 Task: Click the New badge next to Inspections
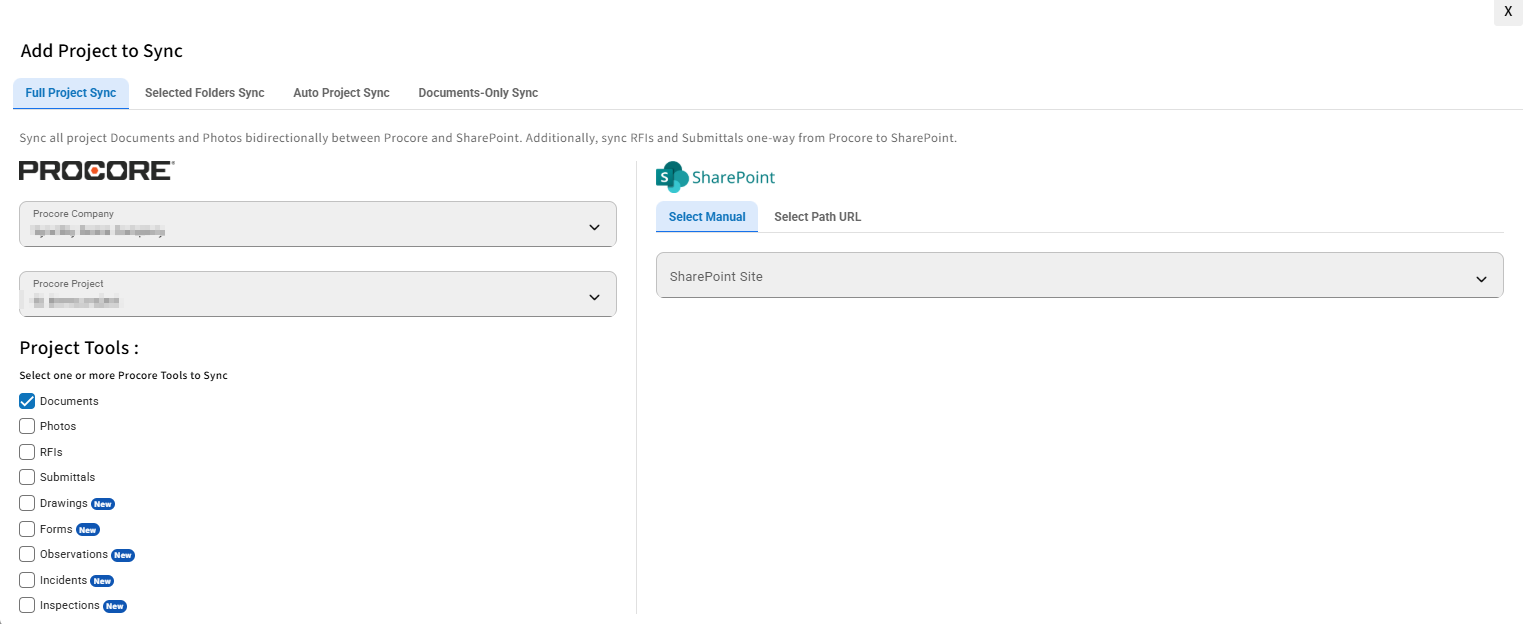tap(115, 606)
